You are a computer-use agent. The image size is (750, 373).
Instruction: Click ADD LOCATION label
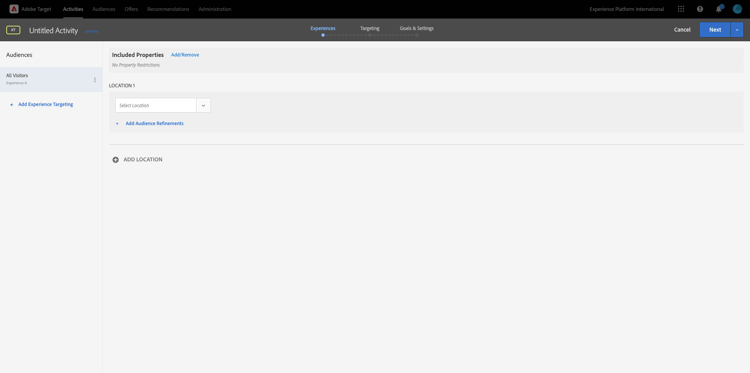(x=143, y=160)
